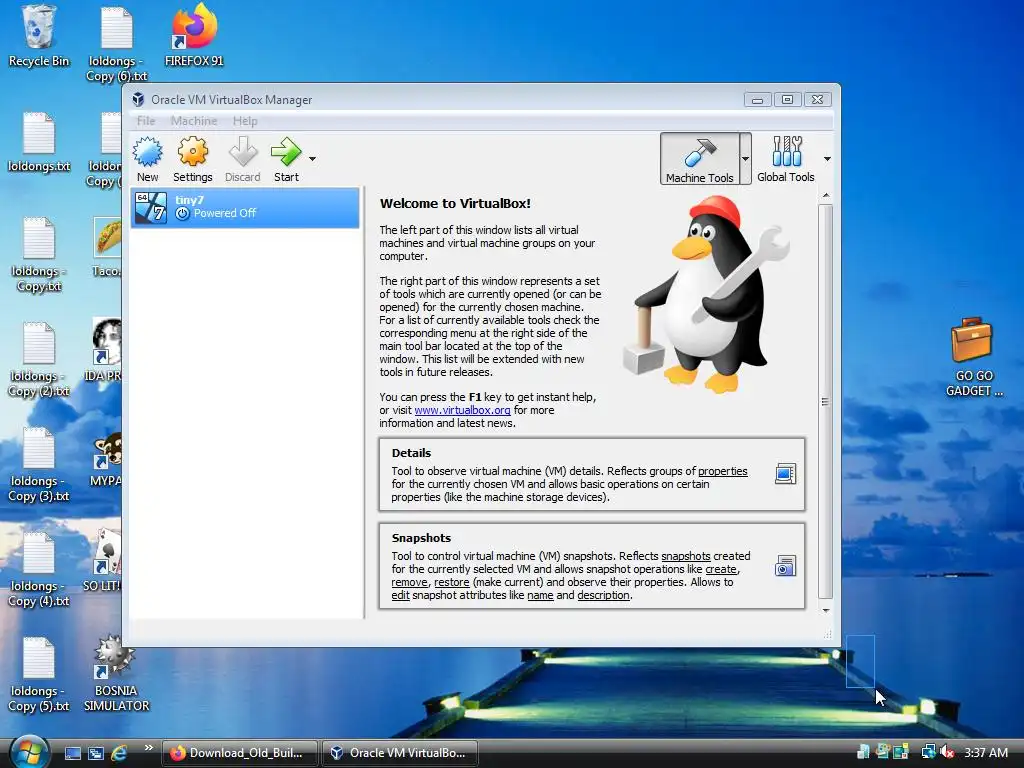Select the tiny7 virtual machine entry
This screenshot has height=768, width=1024.
245,207
